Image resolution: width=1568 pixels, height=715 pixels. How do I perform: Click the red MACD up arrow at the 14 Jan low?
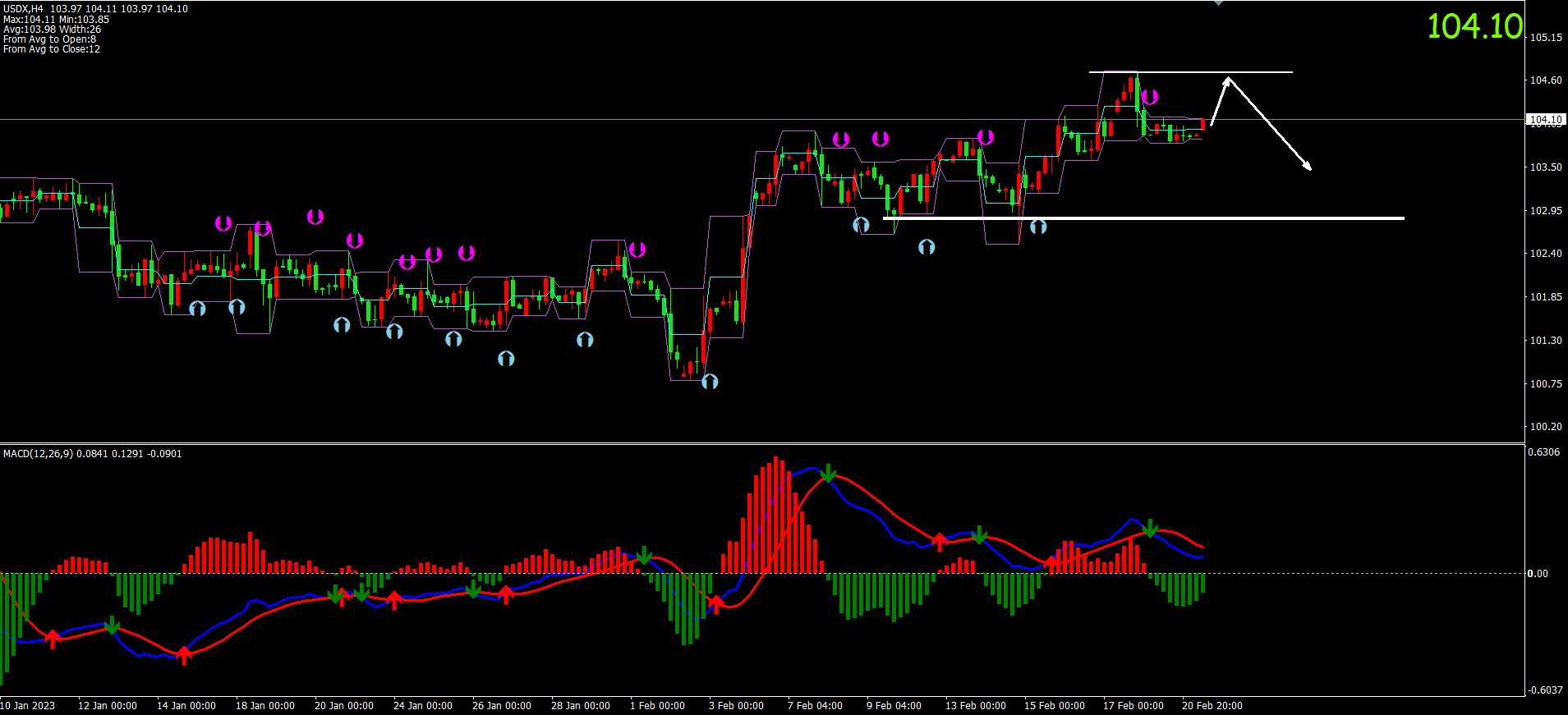coord(184,654)
